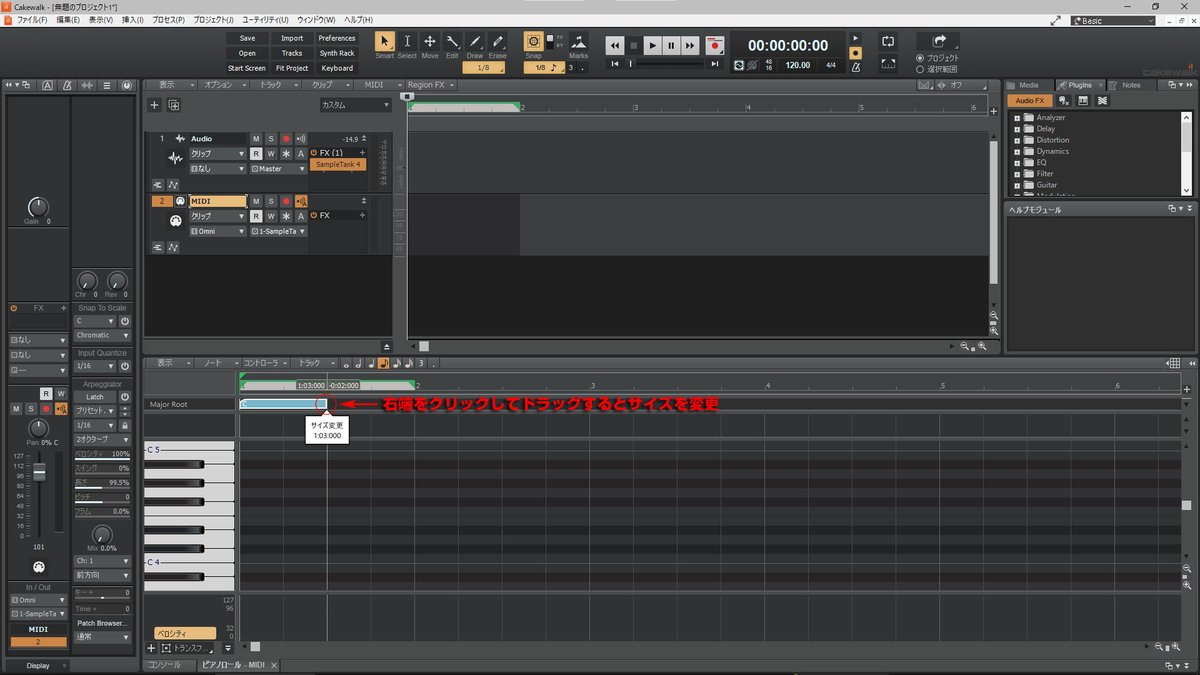Toggle loop on/off icon
The height and width of the screenshot is (675, 1200).
point(888,41)
